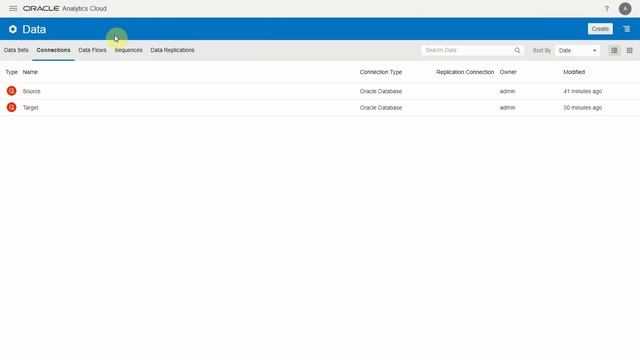This screenshot has width=640, height=360.
Task: Click admin owner in the Target row
Action: (507, 108)
